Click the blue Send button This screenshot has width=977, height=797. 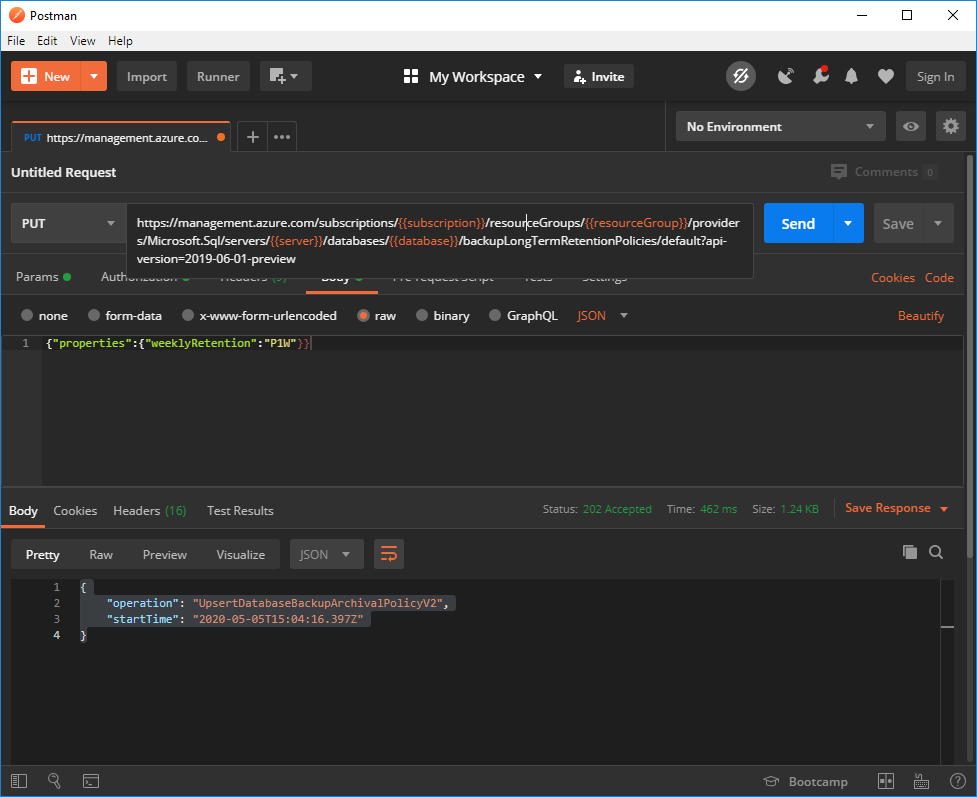[798, 223]
